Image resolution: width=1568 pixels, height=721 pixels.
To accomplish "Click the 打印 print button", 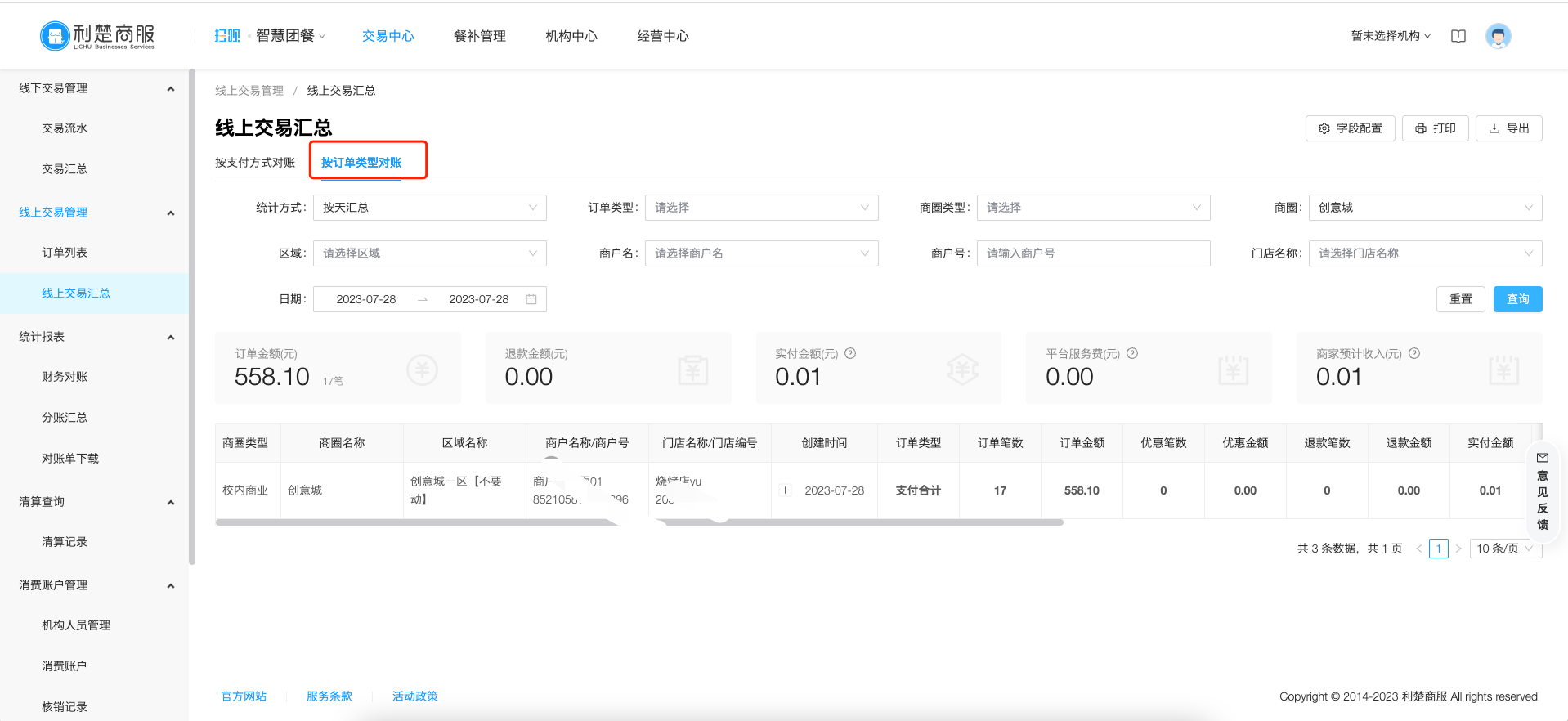I will point(1435,128).
